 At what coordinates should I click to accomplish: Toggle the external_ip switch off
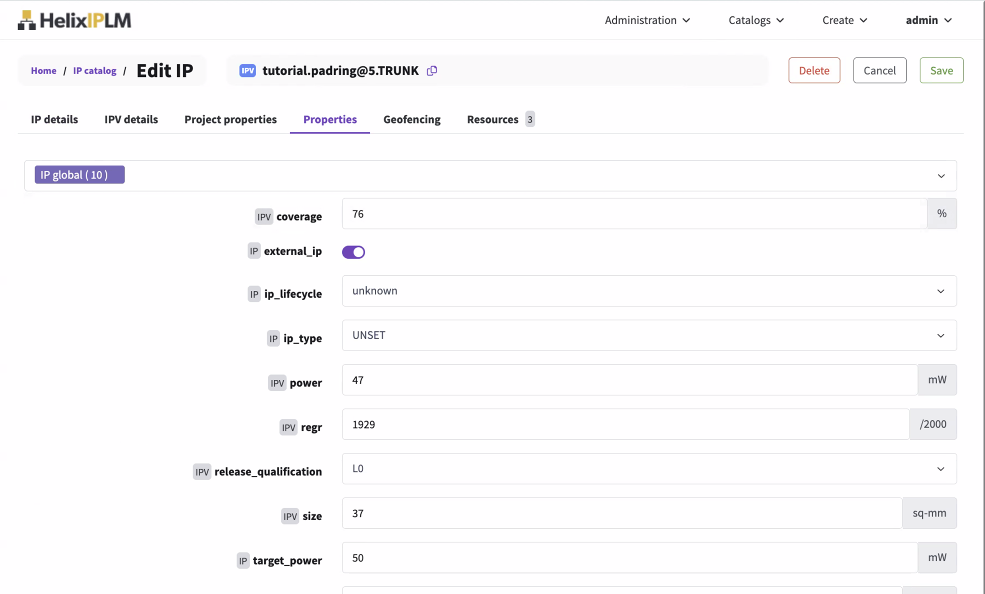coord(354,252)
